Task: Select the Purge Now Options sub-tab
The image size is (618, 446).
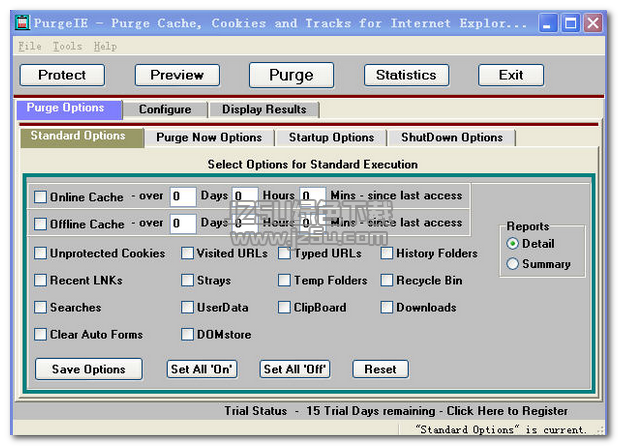Action: pos(209,138)
